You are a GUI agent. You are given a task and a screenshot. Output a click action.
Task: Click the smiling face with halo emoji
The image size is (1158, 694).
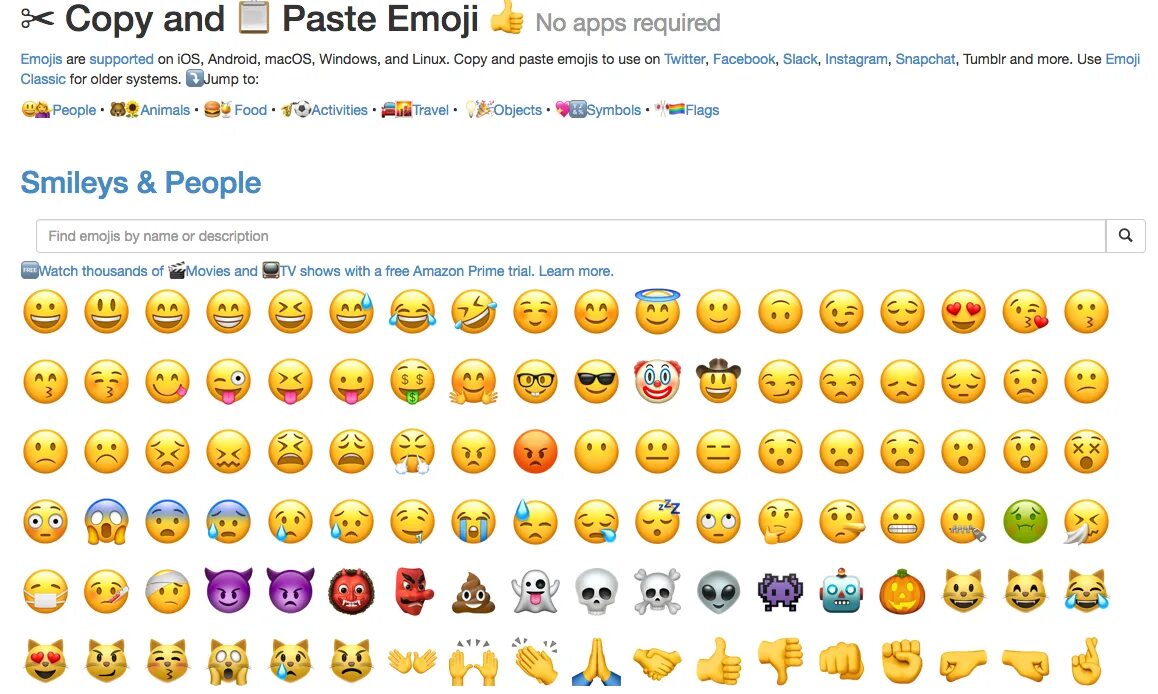pyautogui.click(x=657, y=311)
